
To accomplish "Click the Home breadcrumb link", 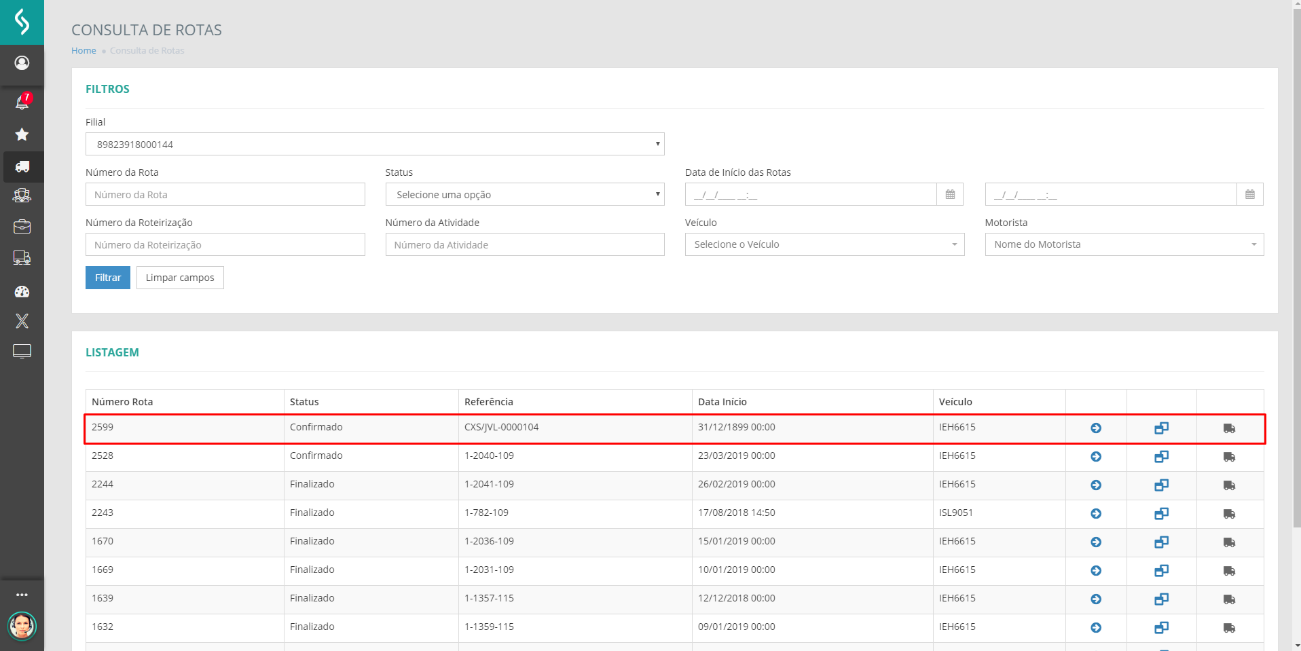I will click(x=83, y=51).
